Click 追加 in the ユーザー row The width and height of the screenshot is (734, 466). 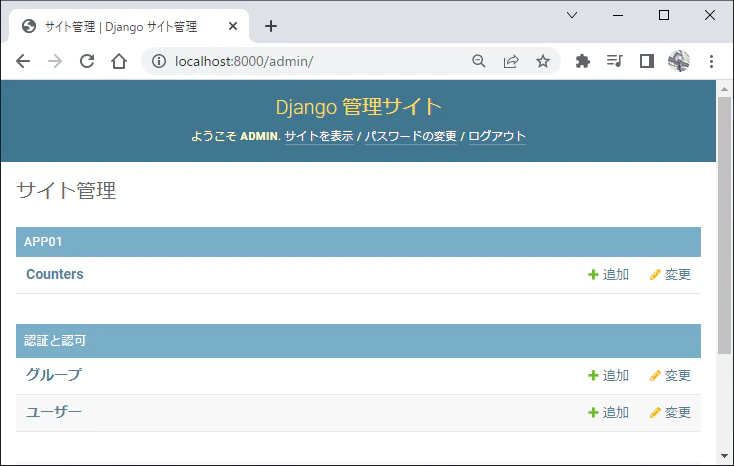609,413
